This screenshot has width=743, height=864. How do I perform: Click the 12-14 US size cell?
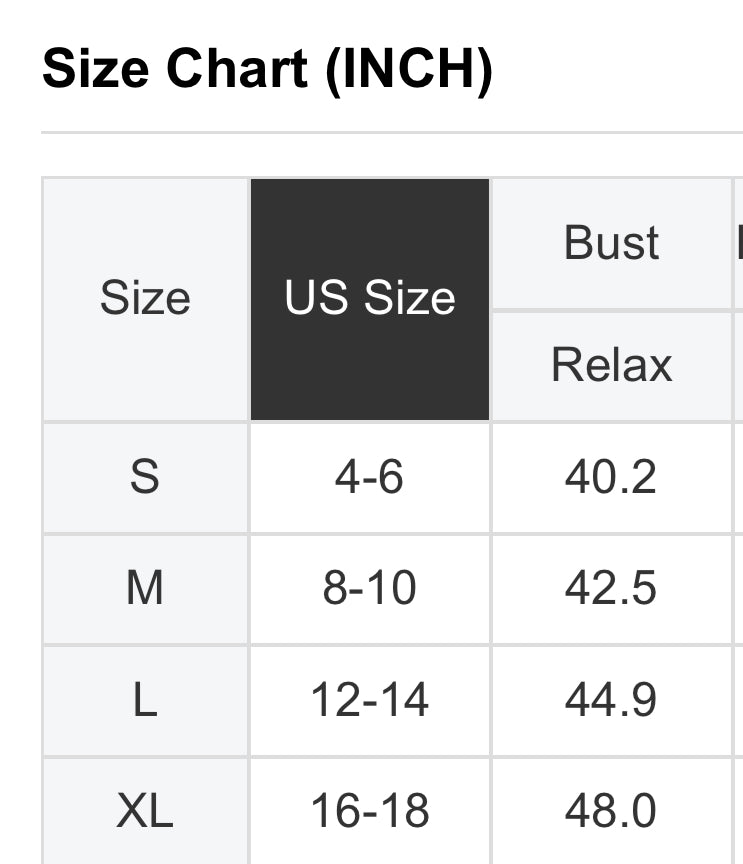(369, 700)
